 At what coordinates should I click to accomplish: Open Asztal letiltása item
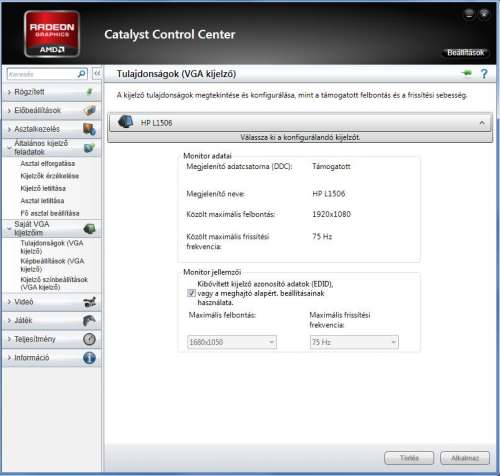[x=42, y=201]
